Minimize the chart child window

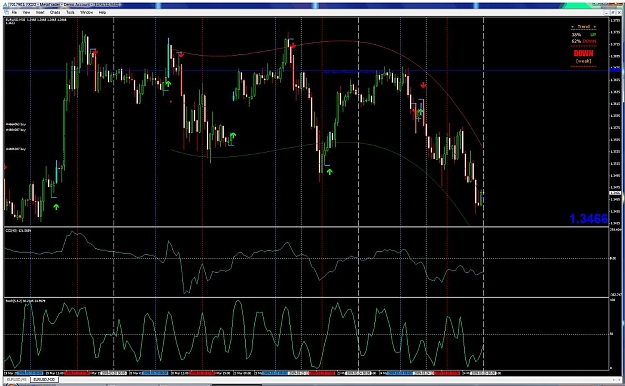point(607,12)
